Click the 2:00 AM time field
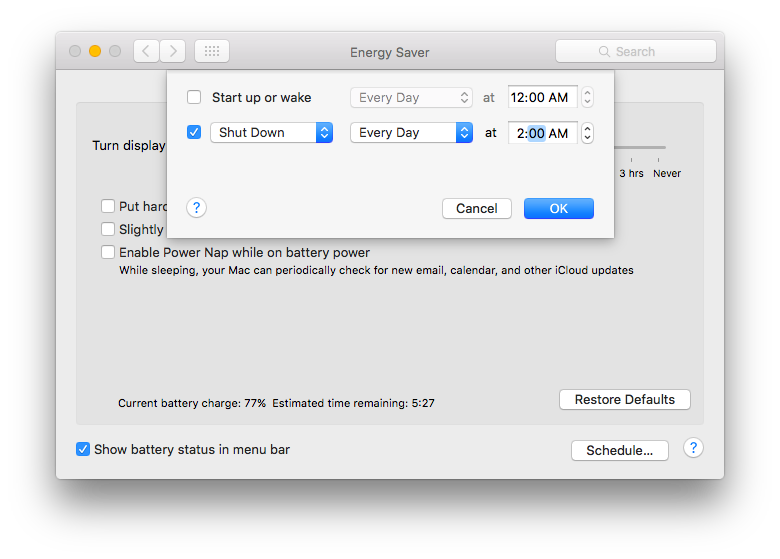 pyautogui.click(x=542, y=133)
